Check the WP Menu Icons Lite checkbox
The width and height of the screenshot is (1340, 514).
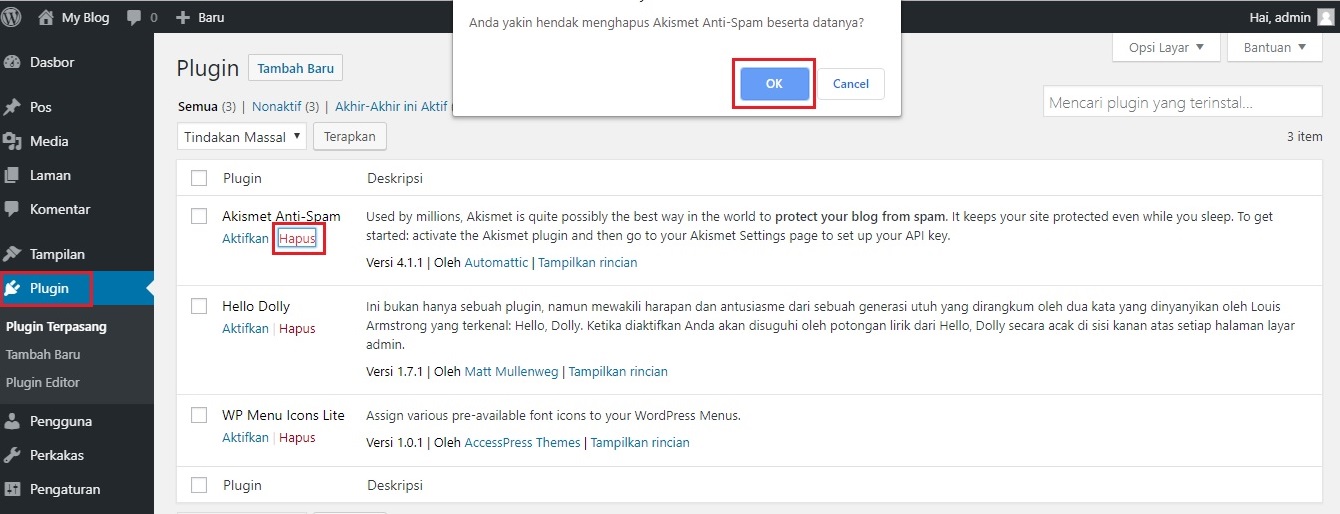[x=199, y=415]
